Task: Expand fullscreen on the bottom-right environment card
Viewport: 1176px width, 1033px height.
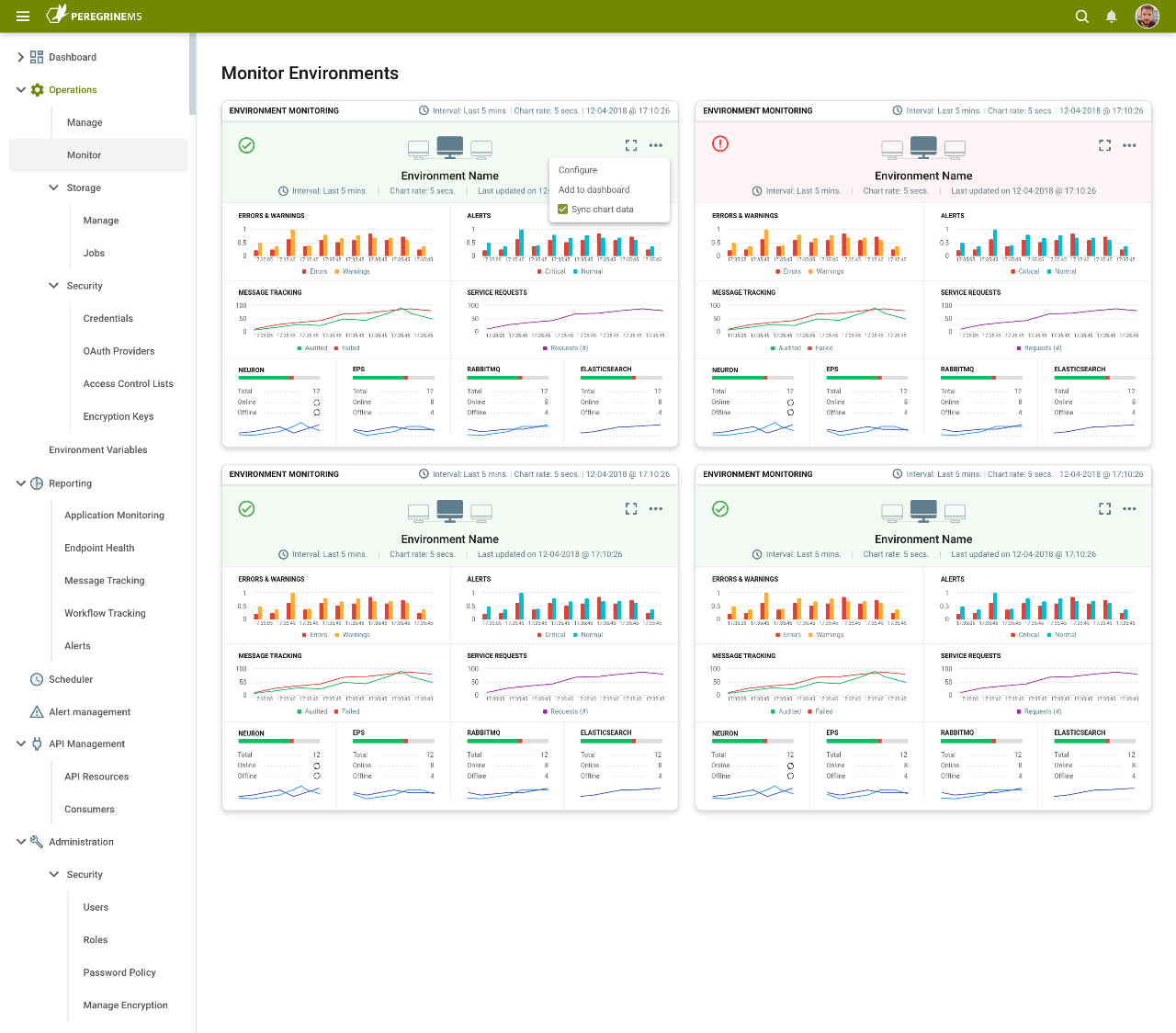Action: (x=1104, y=508)
